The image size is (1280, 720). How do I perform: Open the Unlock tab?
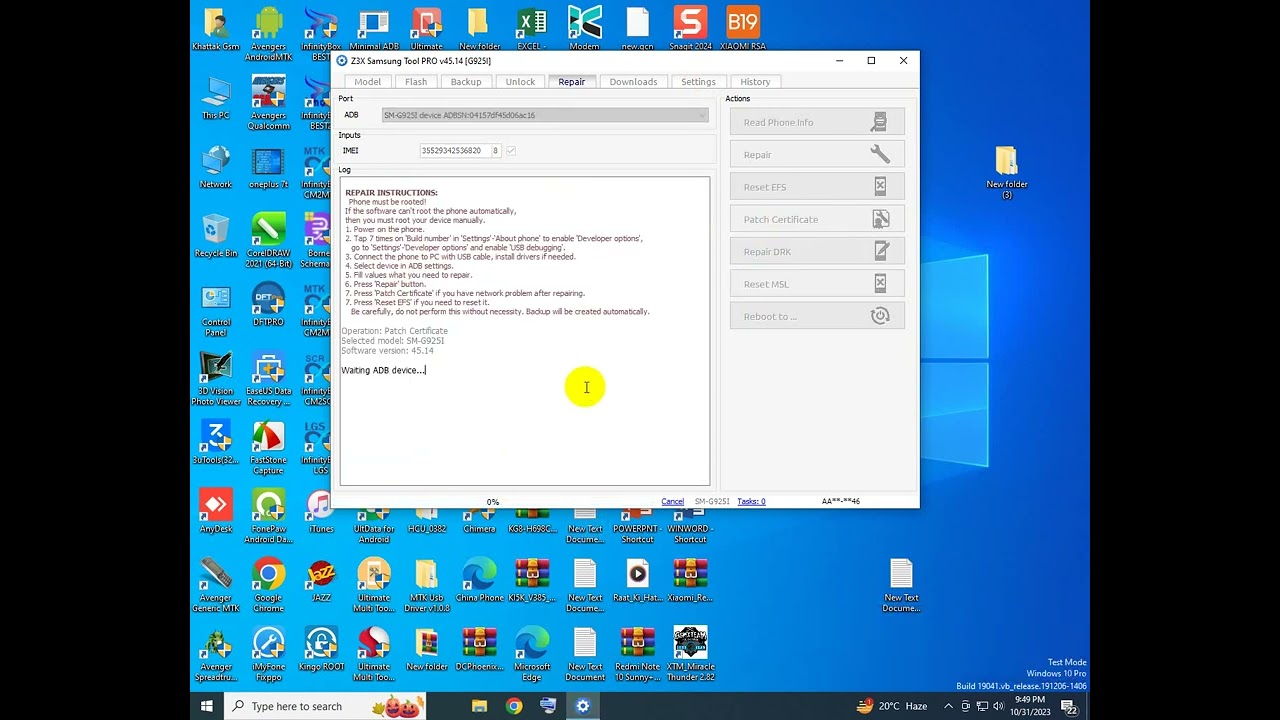coord(520,82)
